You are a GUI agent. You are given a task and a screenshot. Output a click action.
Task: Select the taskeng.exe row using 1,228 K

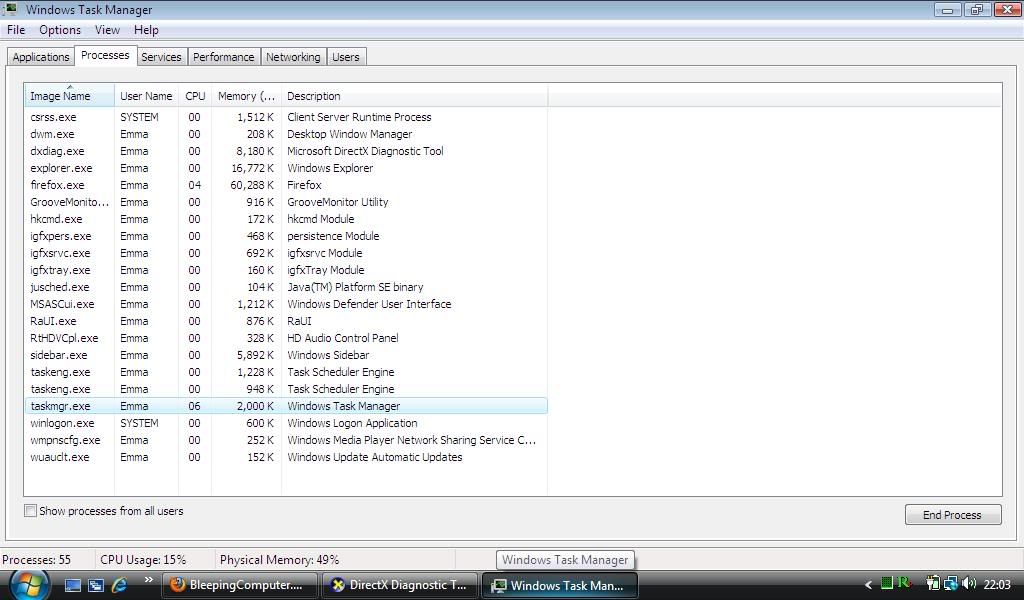(286, 371)
